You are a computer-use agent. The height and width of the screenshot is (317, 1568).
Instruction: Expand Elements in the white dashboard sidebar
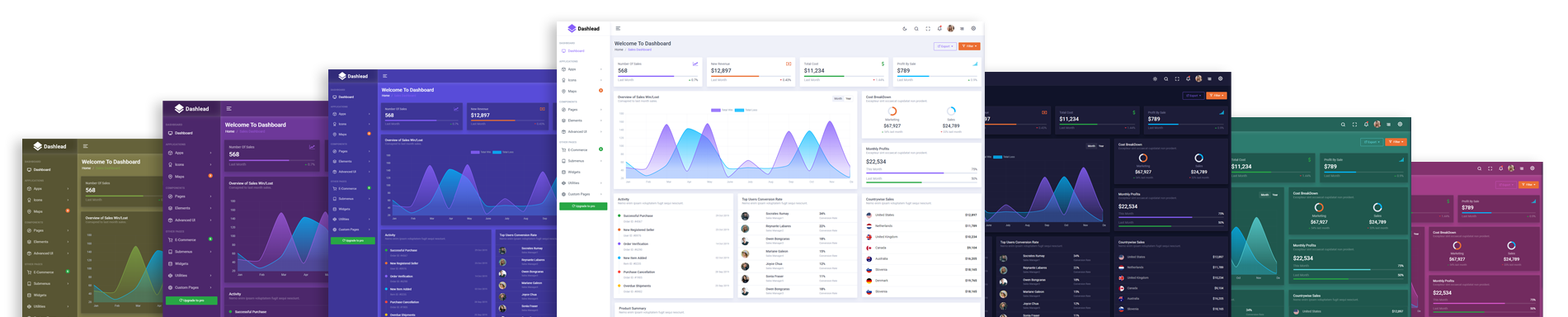point(582,121)
